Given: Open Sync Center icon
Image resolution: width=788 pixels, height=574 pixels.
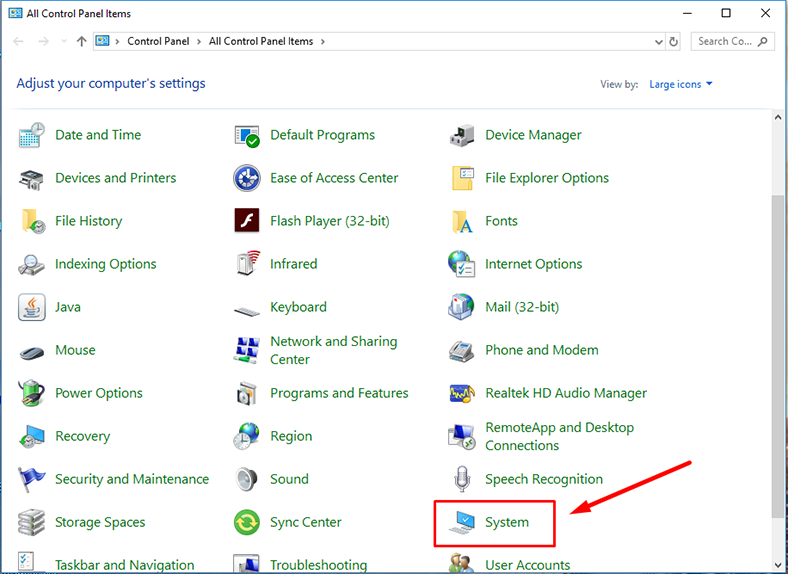Looking at the screenshot, I should (x=247, y=523).
